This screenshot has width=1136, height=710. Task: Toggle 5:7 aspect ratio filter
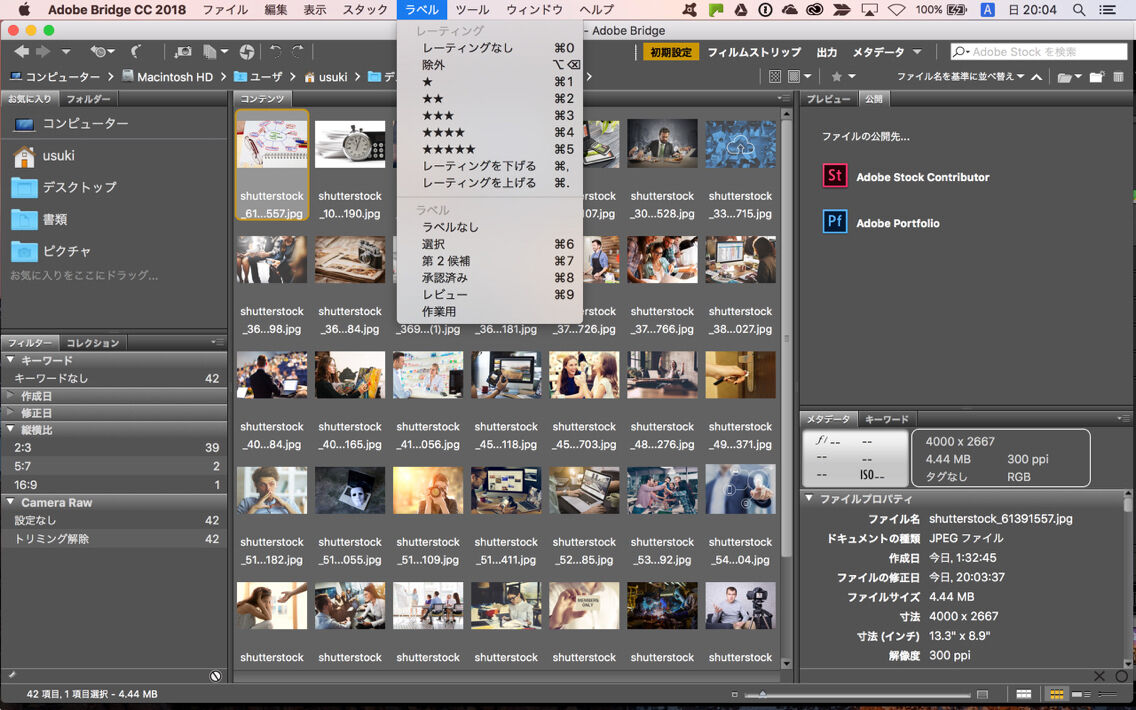(114, 467)
